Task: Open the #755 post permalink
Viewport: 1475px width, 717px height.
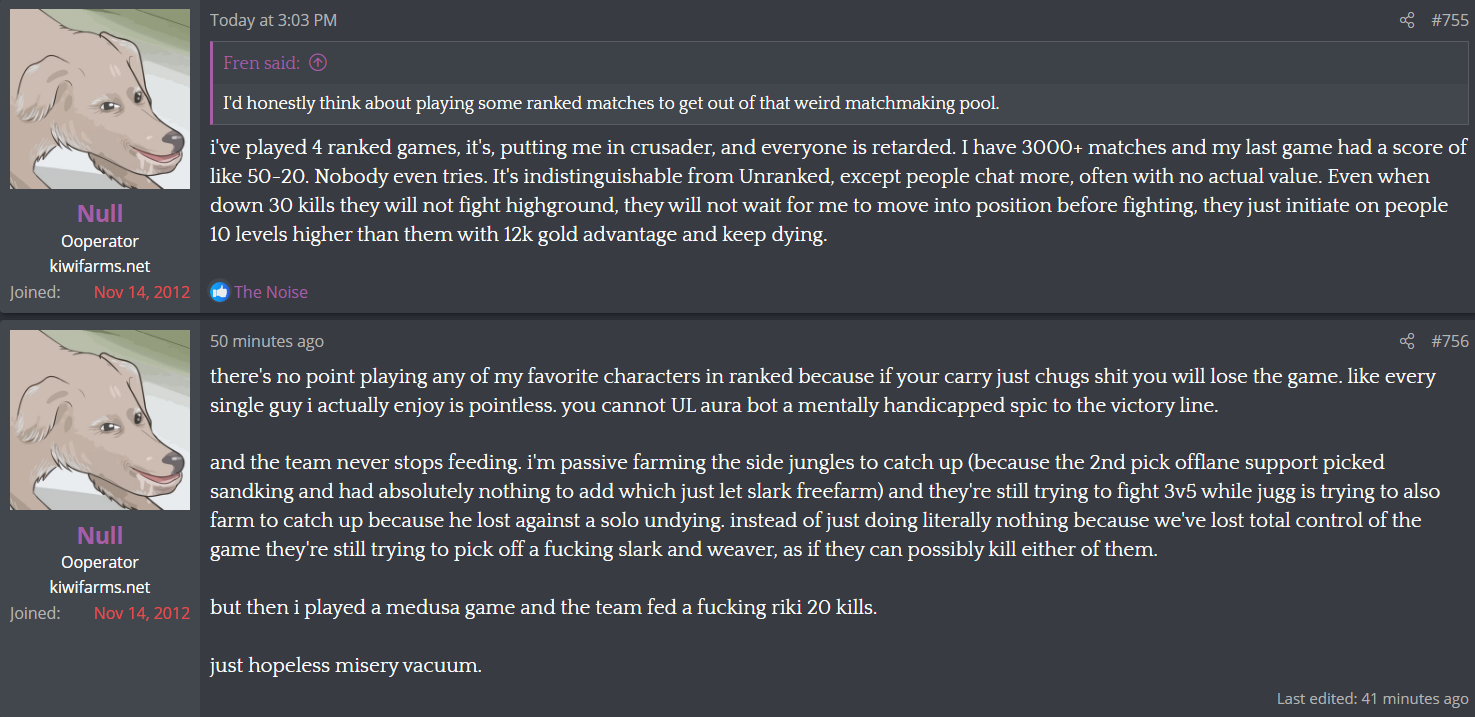Action: [x=1450, y=20]
